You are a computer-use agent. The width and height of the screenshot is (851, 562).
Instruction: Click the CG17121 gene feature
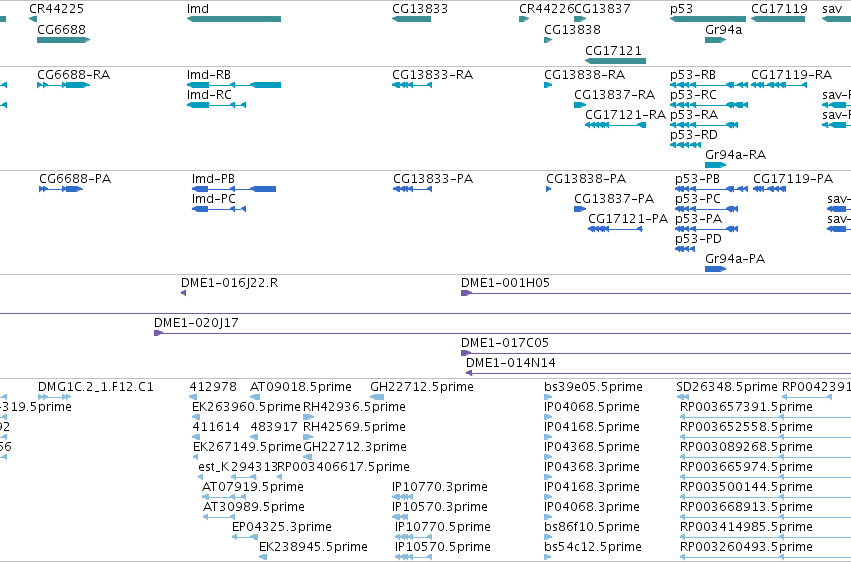(615, 61)
